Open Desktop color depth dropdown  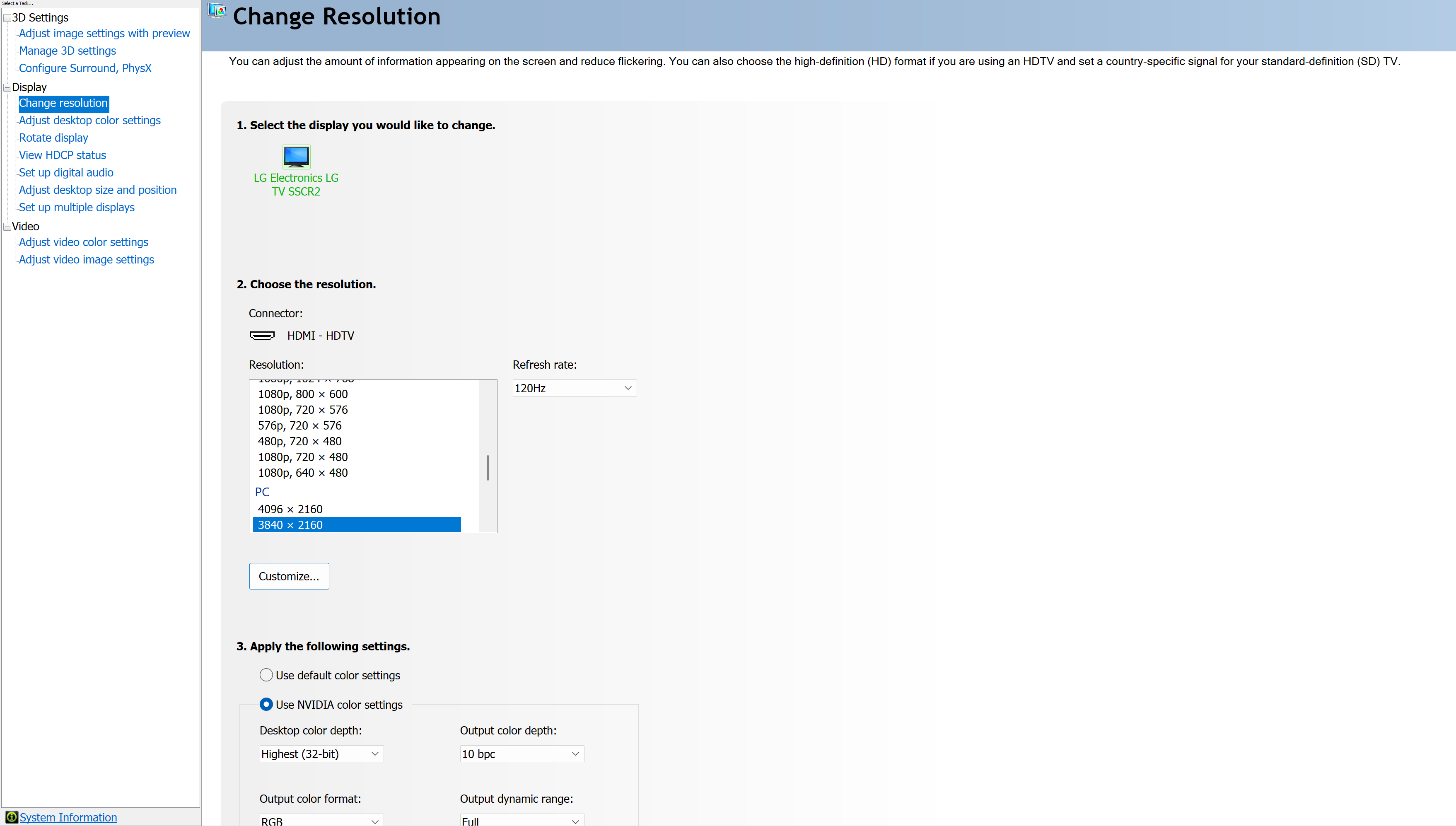pyautogui.click(x=321, y=754)
